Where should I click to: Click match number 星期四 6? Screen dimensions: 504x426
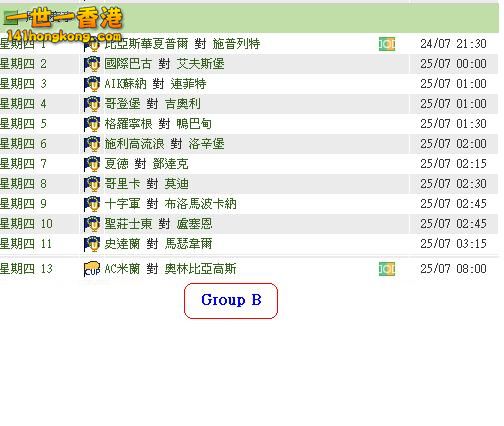[23, 144]
